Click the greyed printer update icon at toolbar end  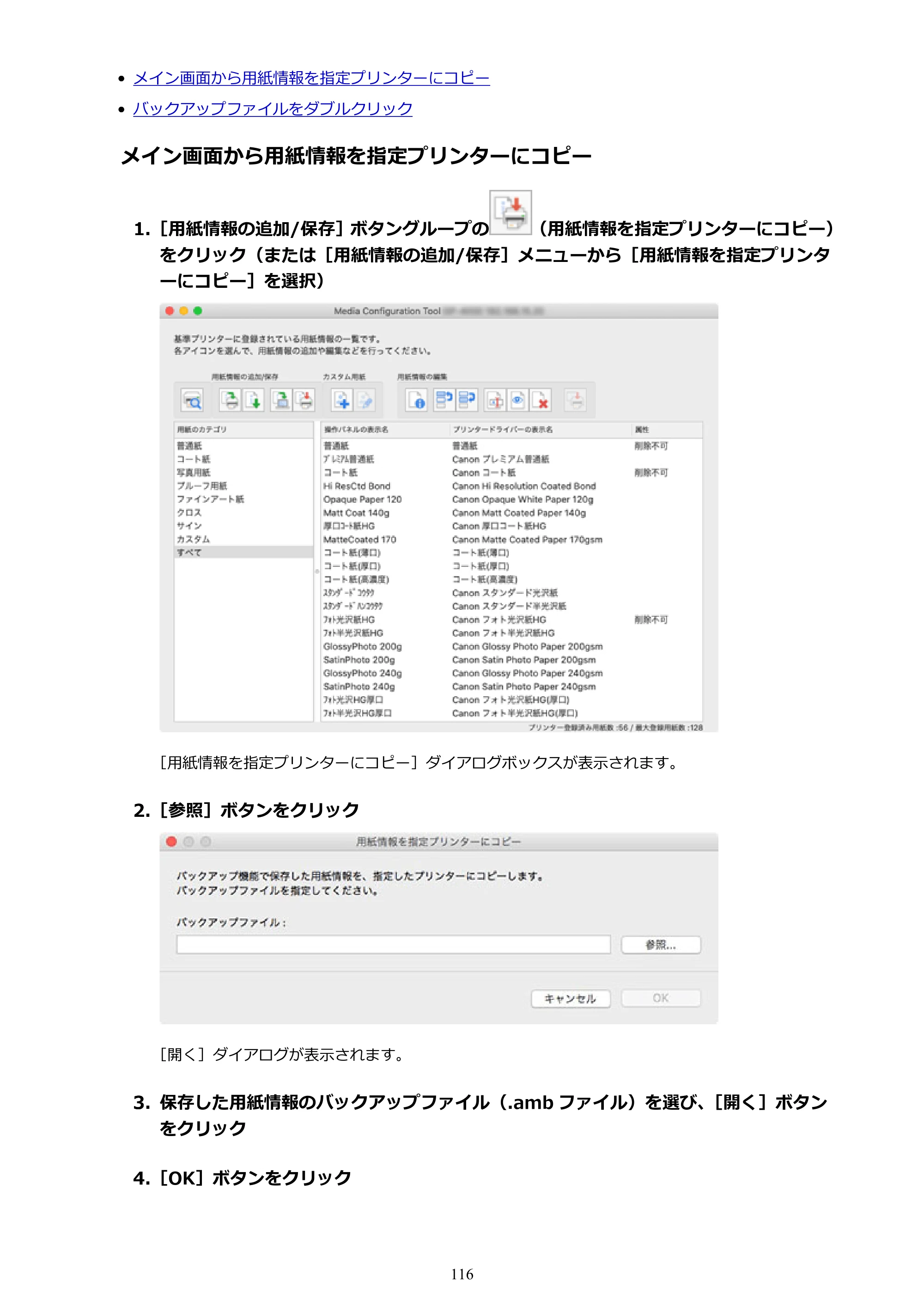pyautogui.click(x=576, y=400)
